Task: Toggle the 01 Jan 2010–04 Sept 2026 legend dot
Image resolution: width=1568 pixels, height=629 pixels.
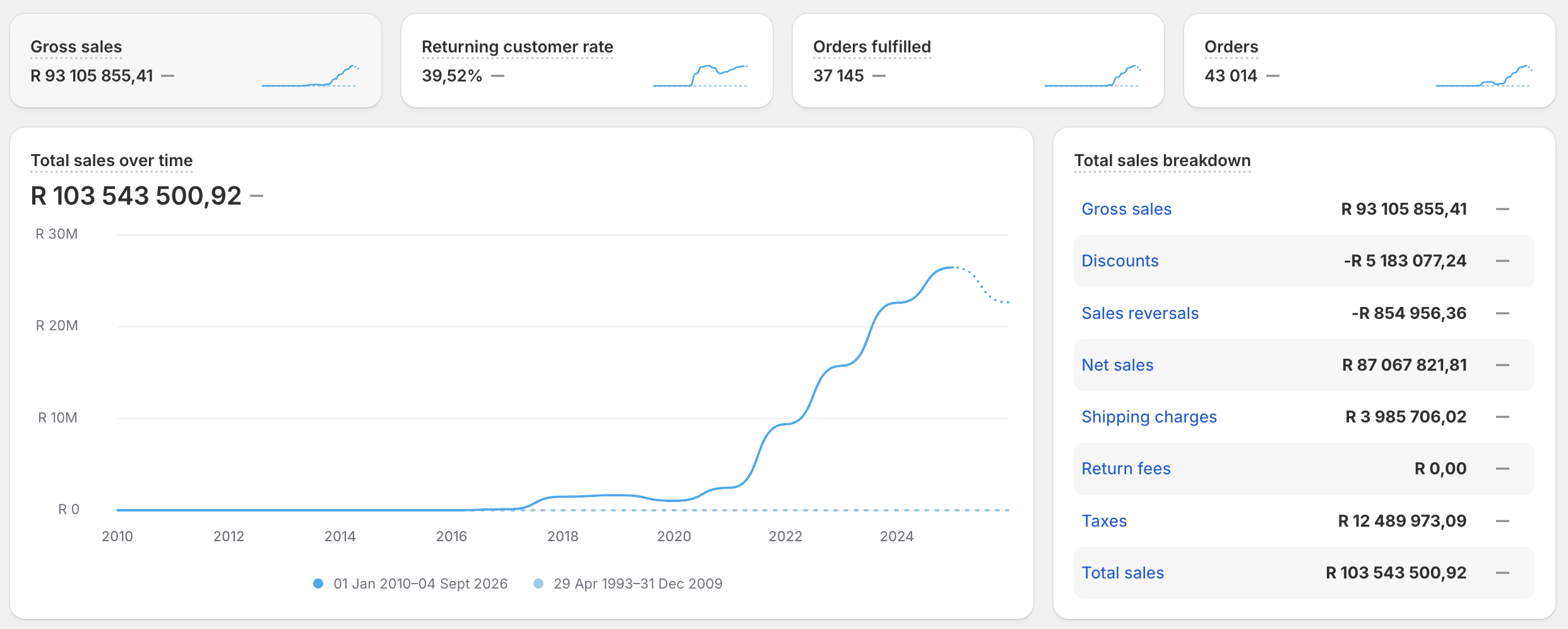Action: click(318, 584)
